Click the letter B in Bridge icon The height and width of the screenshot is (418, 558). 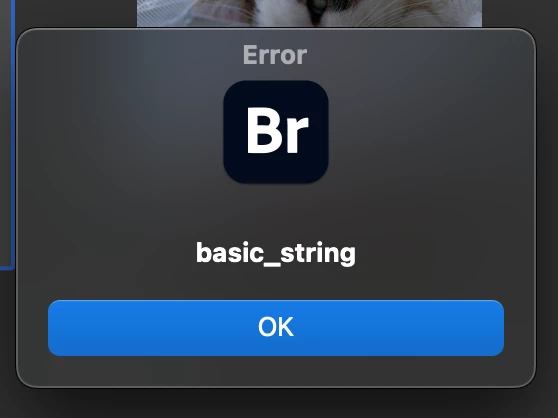(263, 130)
